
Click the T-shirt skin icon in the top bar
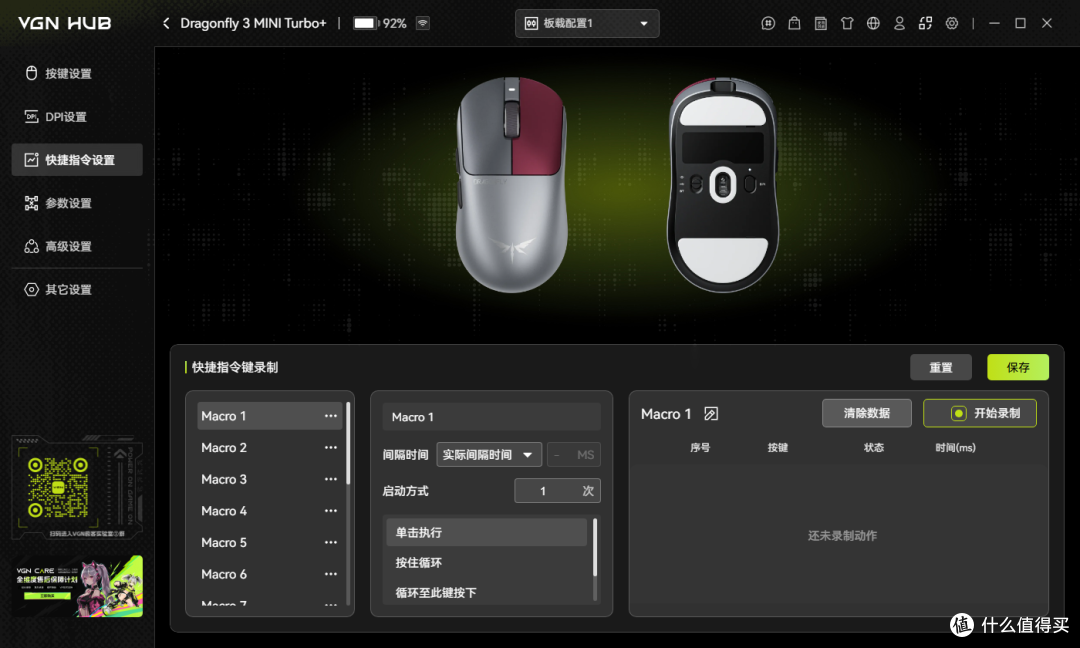click(x=847, y=23)
